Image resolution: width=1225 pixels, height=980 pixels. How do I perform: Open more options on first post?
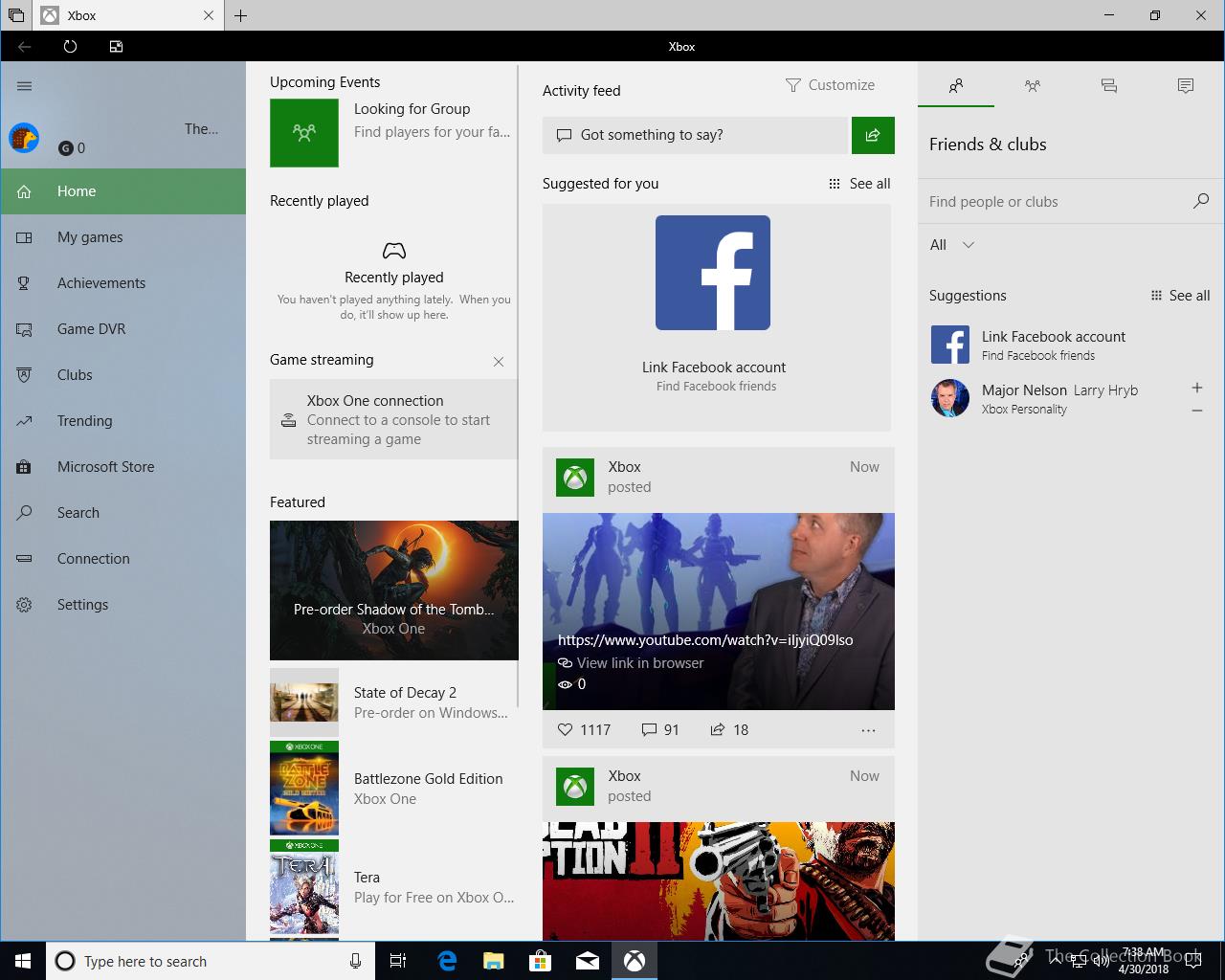tap(868, 730)
